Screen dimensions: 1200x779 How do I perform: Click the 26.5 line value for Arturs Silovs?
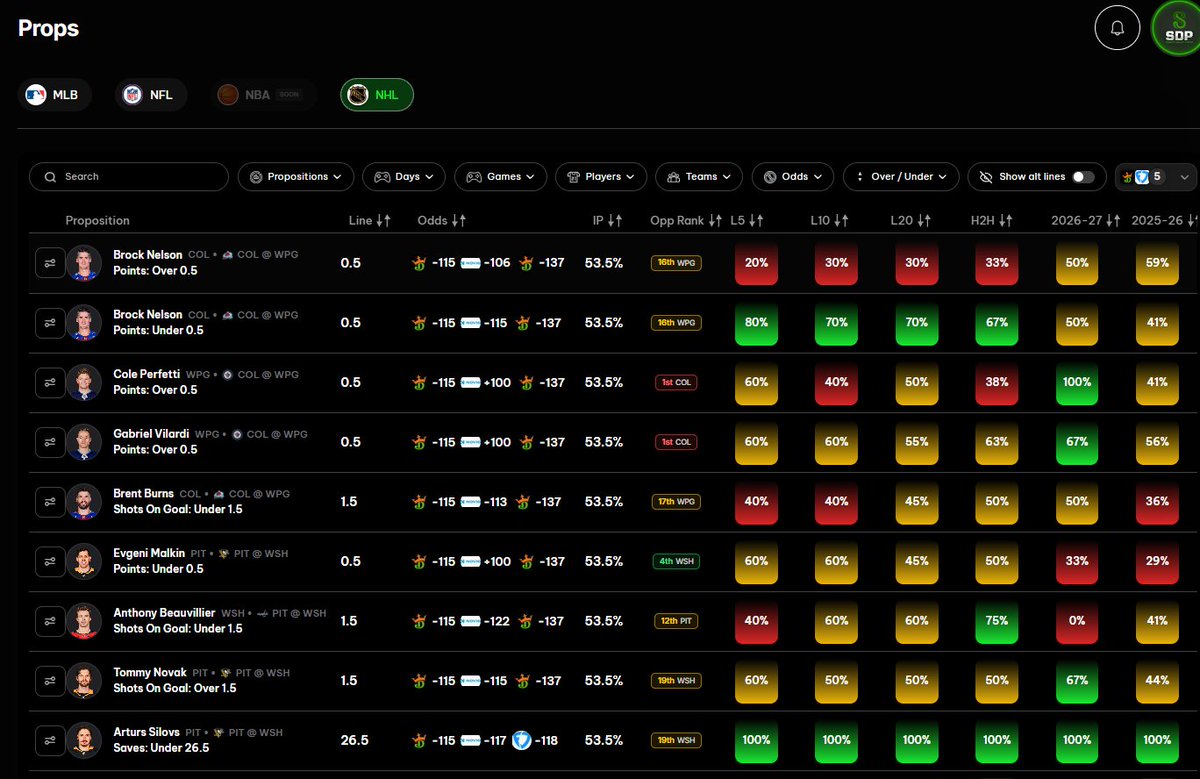pyautogui.click(x=354, y=741)
